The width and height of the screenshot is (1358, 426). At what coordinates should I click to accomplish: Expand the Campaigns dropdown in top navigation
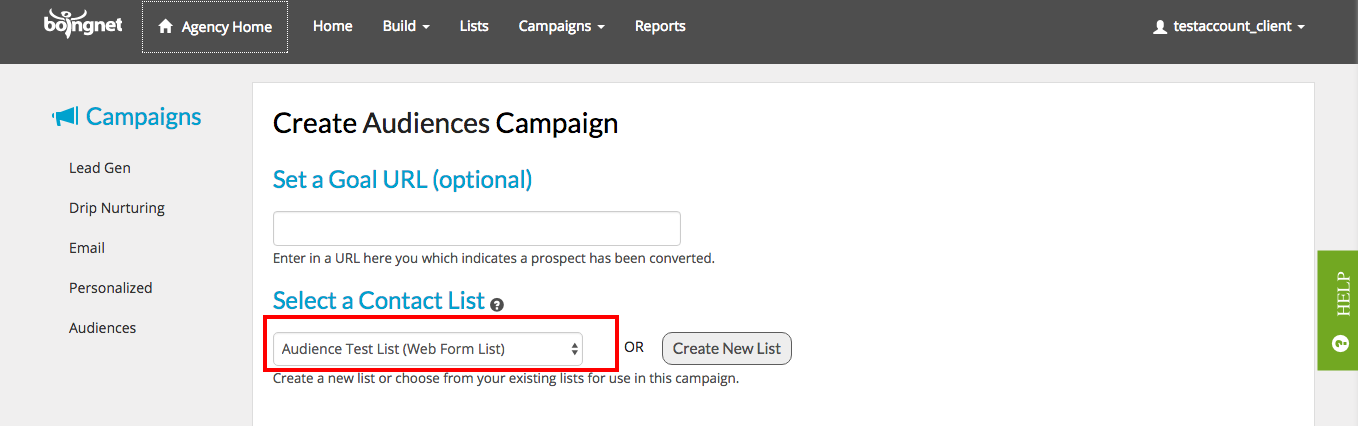(561, 26)
